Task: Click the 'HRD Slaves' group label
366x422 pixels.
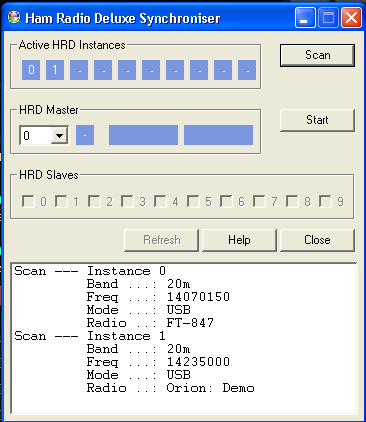Action: [49, 175]
